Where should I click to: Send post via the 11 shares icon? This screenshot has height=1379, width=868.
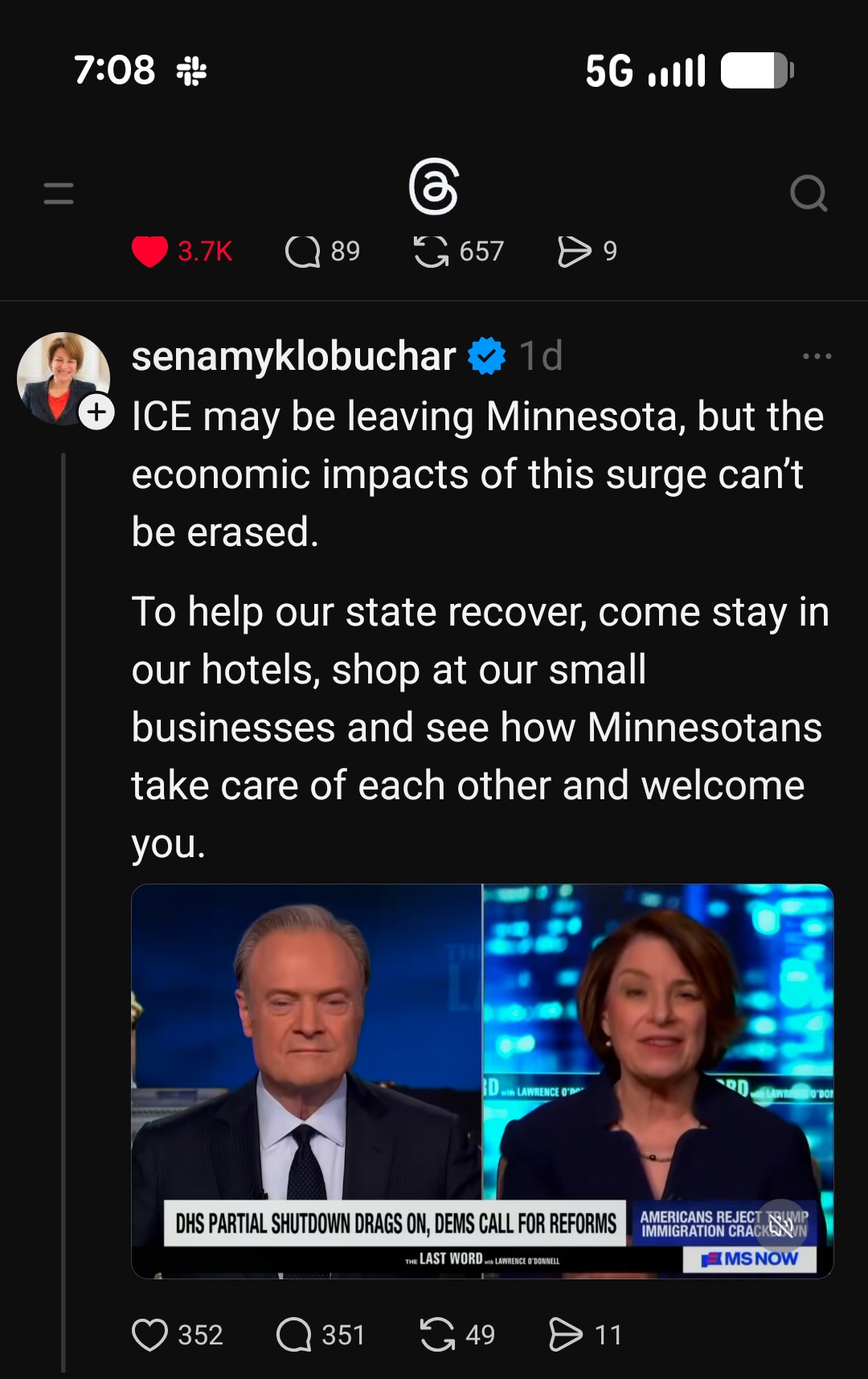(565, 1335)
